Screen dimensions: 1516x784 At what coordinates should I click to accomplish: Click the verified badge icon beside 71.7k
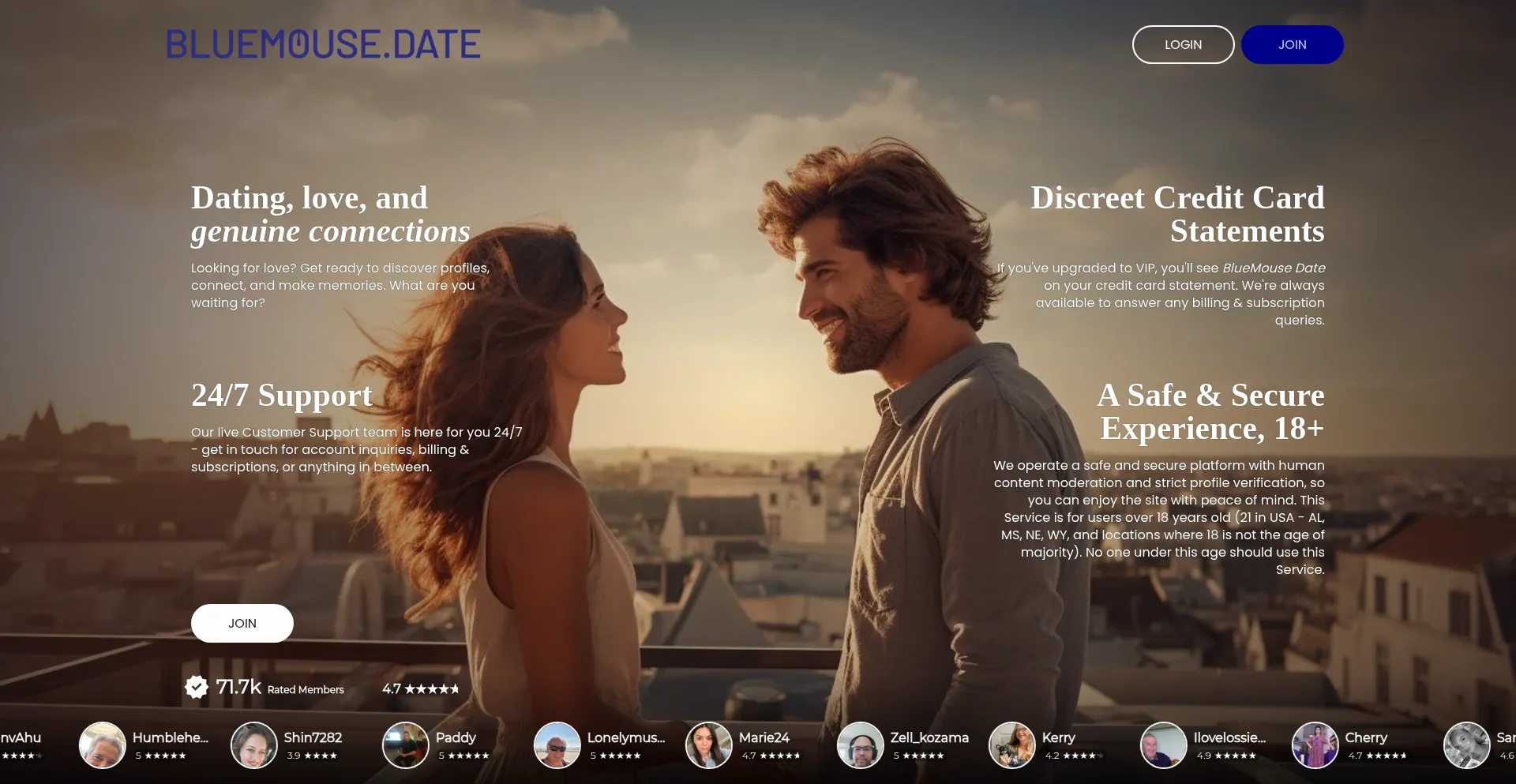[x=197, y=688]
